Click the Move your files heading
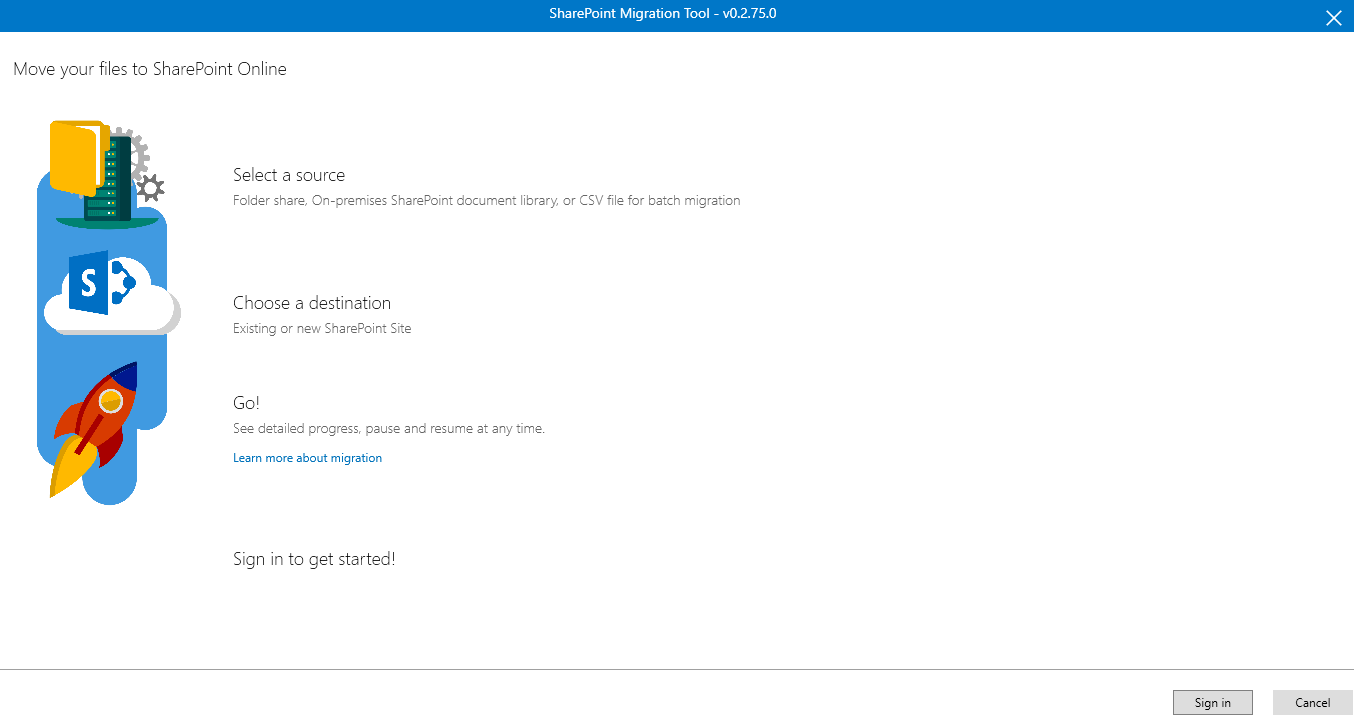The image size is (1354, 724). point(149,68)
